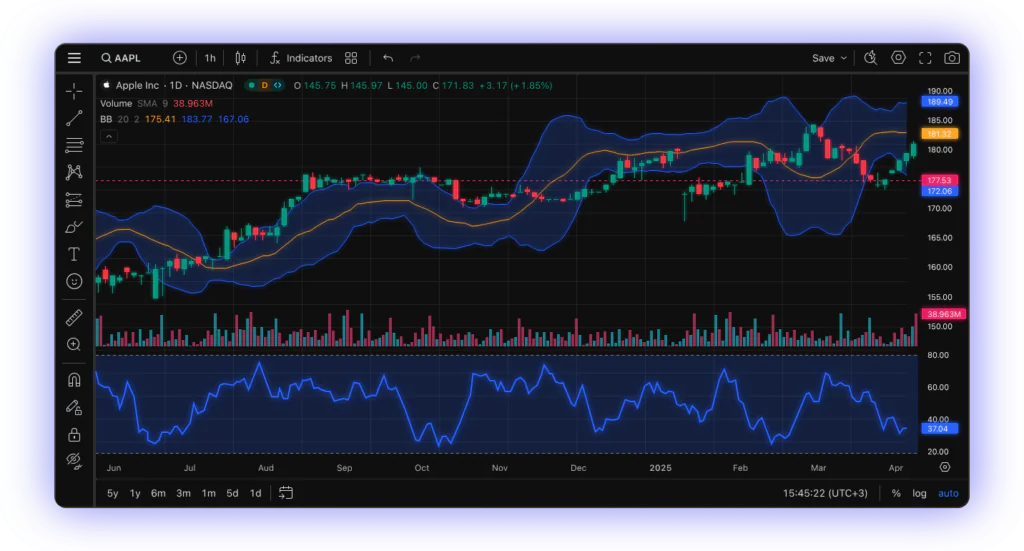Add a symbol to compare with plus icon
Image resolution: width=1024 pixels, height=551 pixels.
tap(180, 58)
